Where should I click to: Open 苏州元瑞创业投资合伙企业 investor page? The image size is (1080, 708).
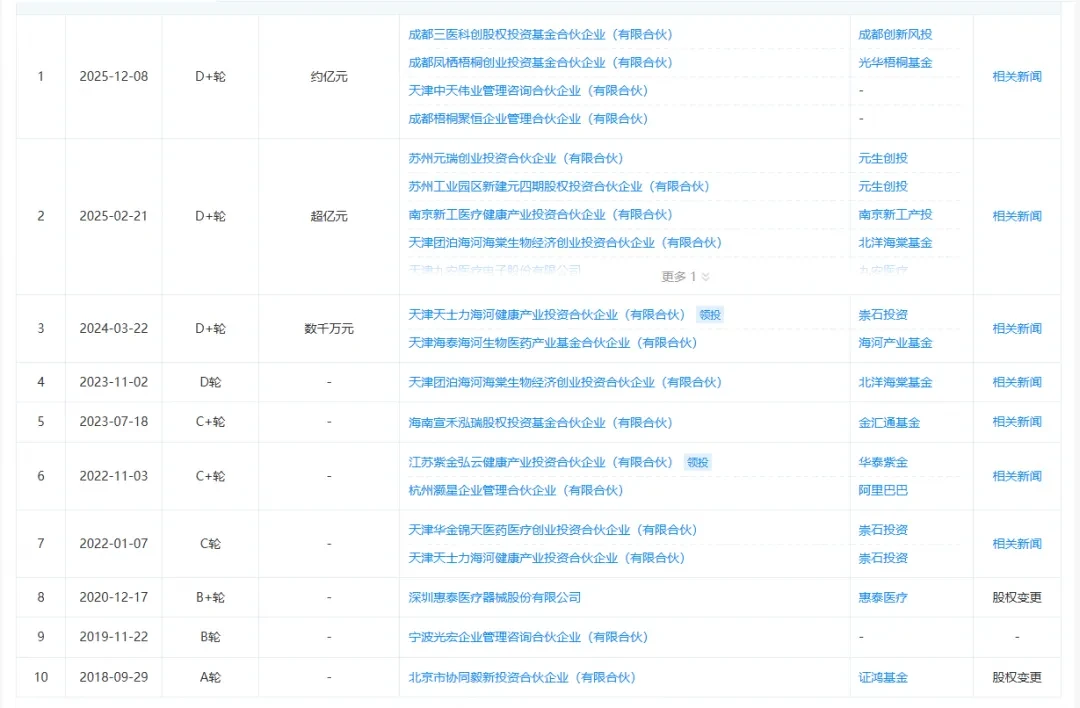pyautogui.click(x=515, y=158)
